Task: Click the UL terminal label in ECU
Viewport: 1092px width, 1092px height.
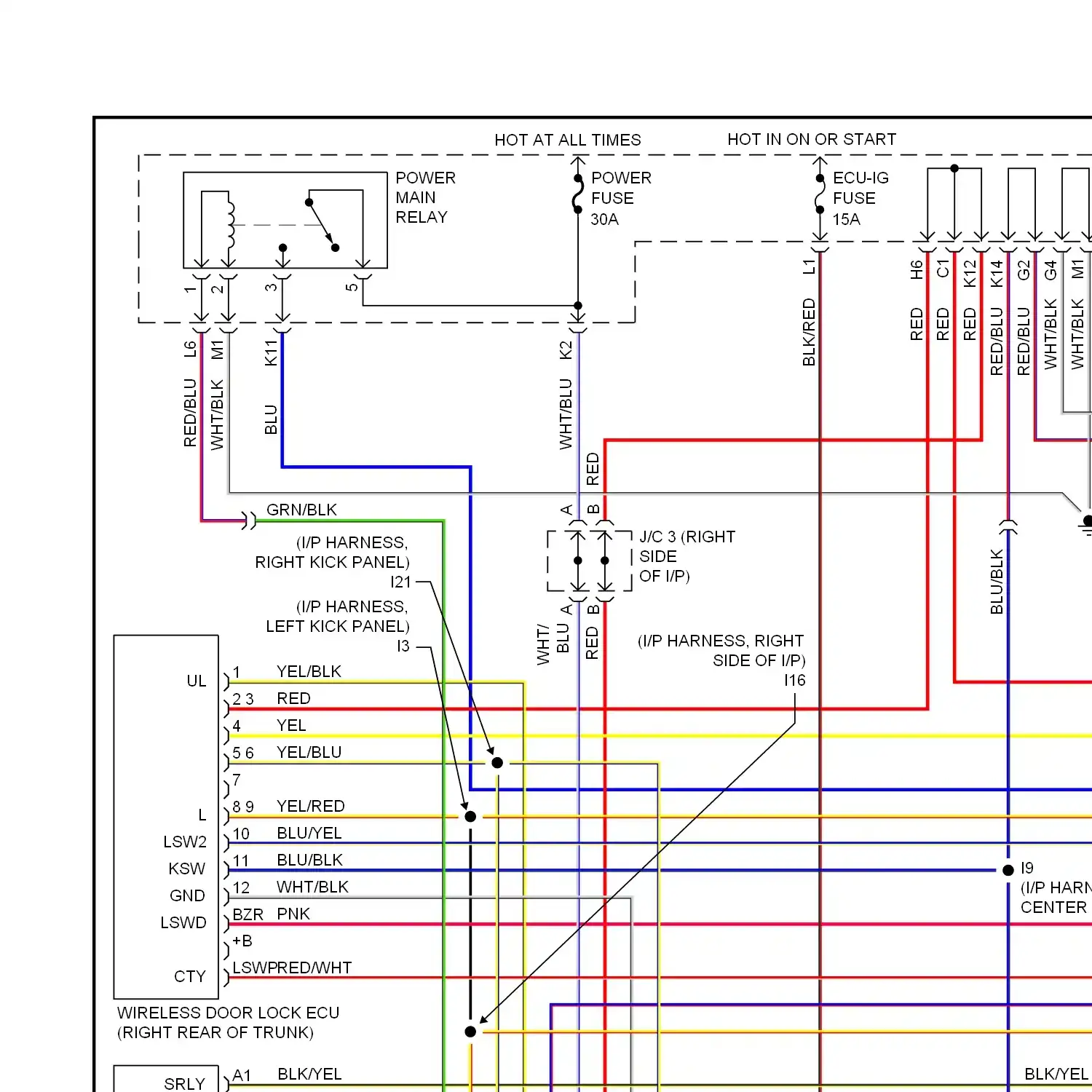Action: point(197,681)
